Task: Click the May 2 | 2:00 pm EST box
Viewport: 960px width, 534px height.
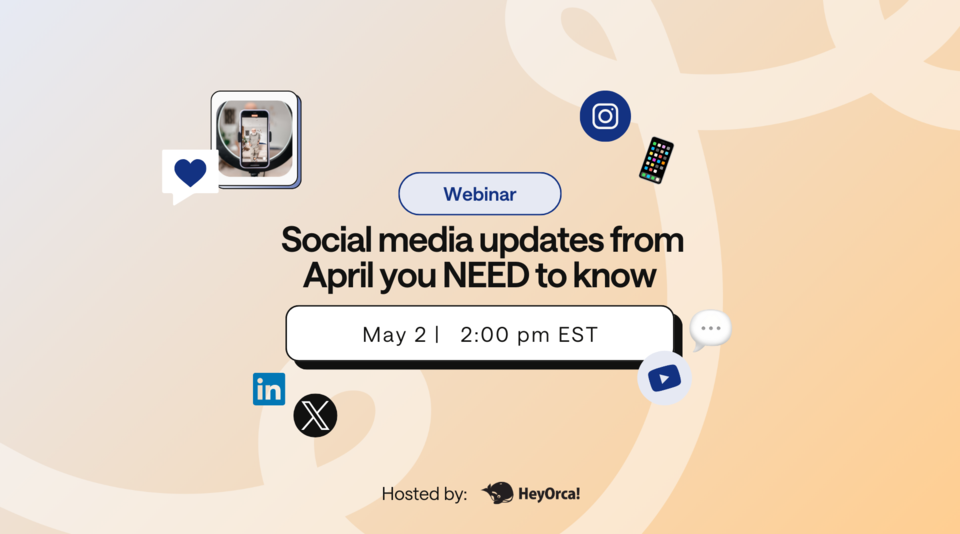Action: (x=480, y=334)
